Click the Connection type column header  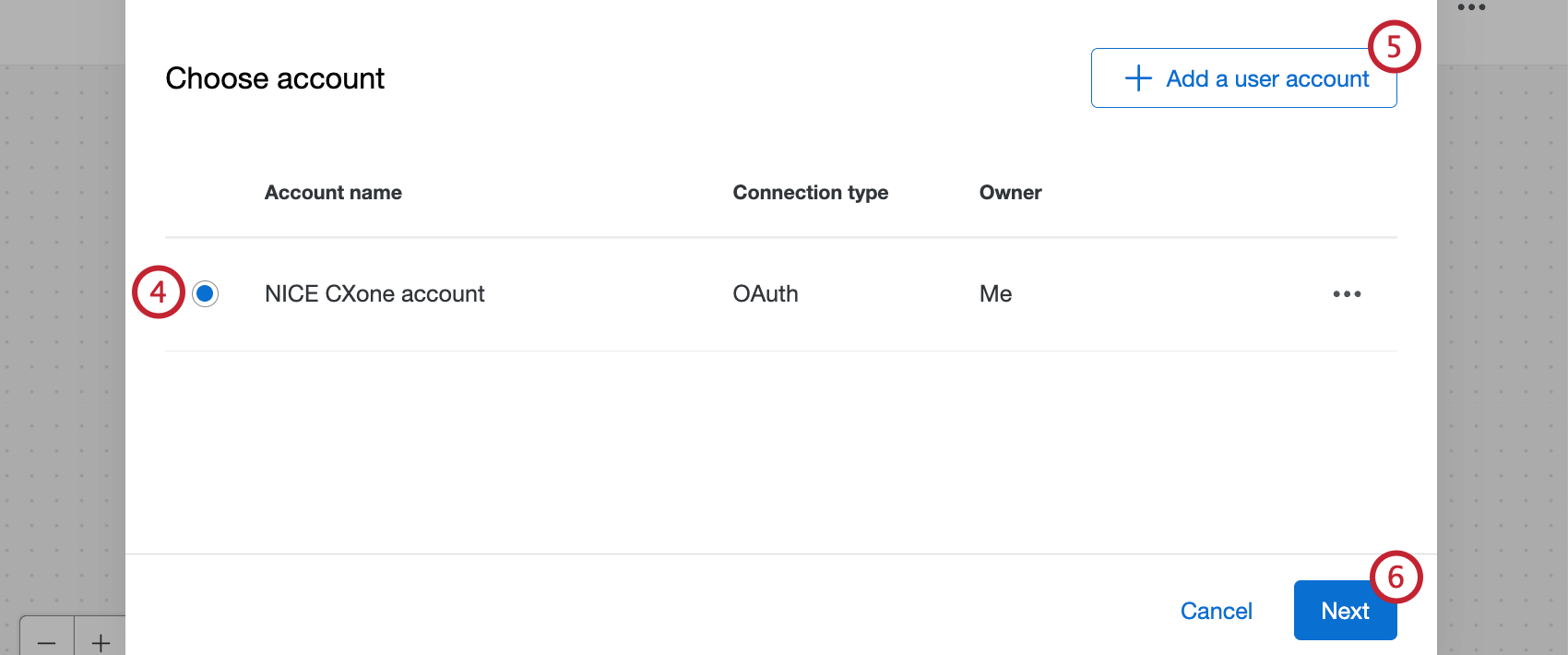810,193
